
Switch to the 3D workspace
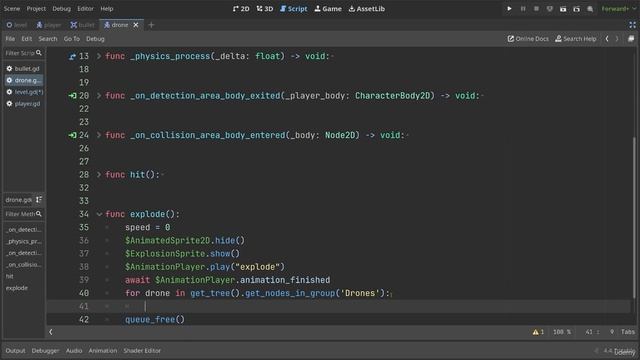pyautogui.click(x=264, y=9)
